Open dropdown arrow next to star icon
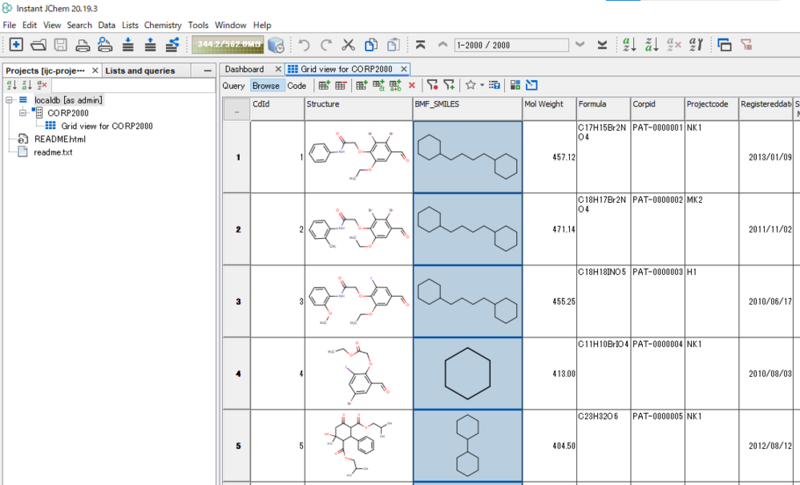This screenshot has height=485, width=800. point(482,85)
